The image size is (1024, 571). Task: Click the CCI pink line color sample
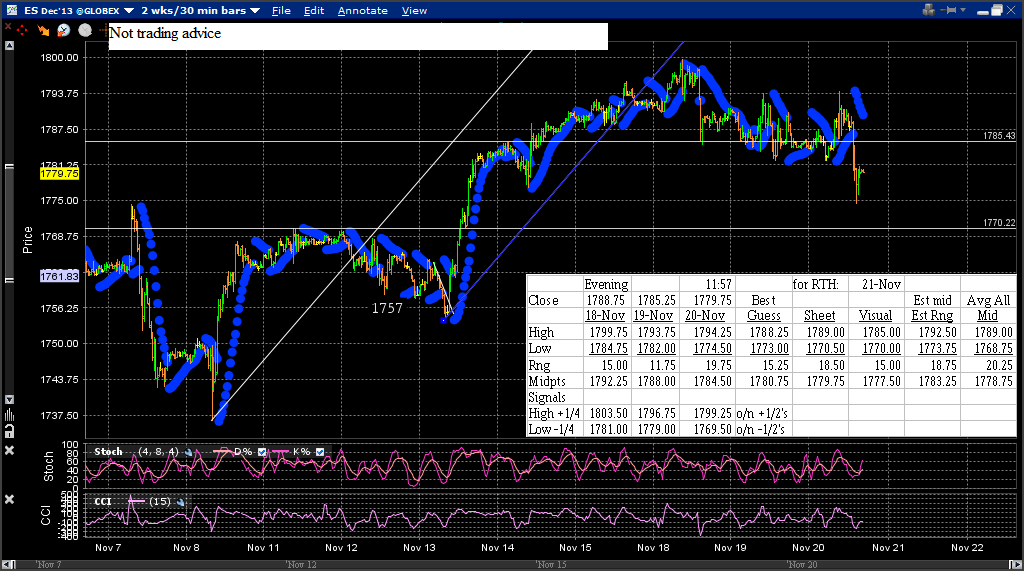click(x=136, y=502)
